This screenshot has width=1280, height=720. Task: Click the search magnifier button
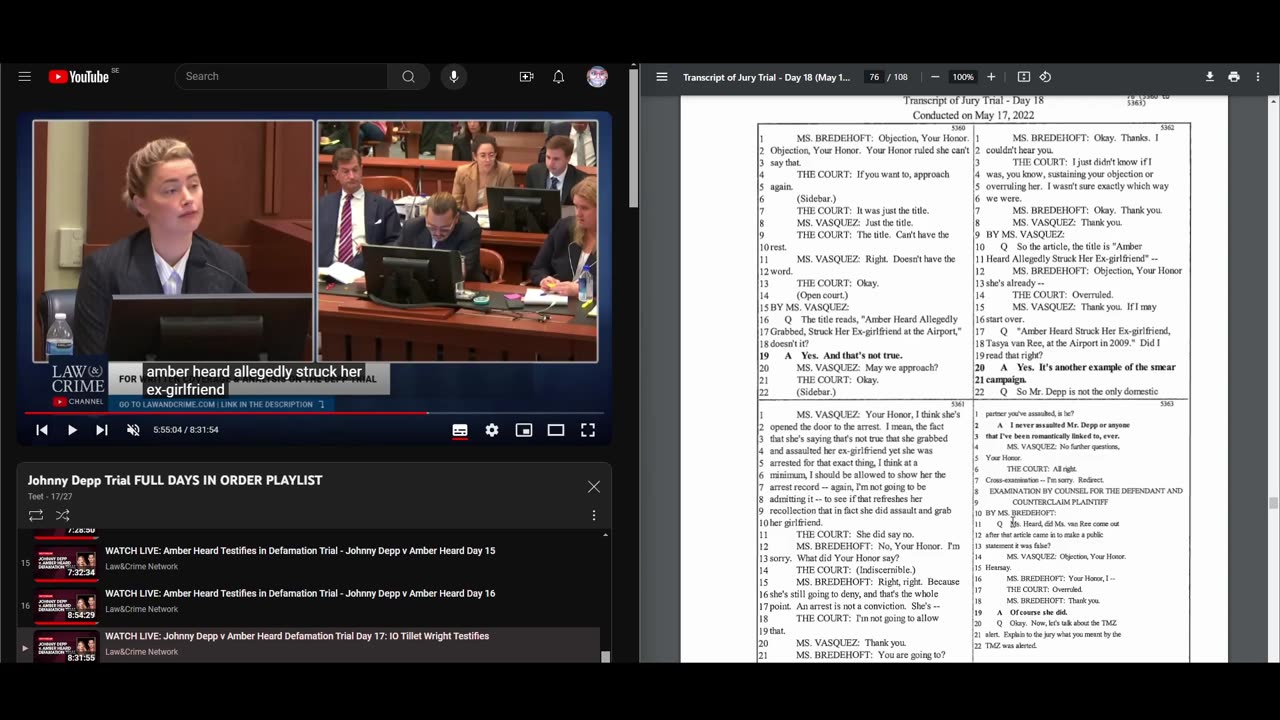point(408,77)
